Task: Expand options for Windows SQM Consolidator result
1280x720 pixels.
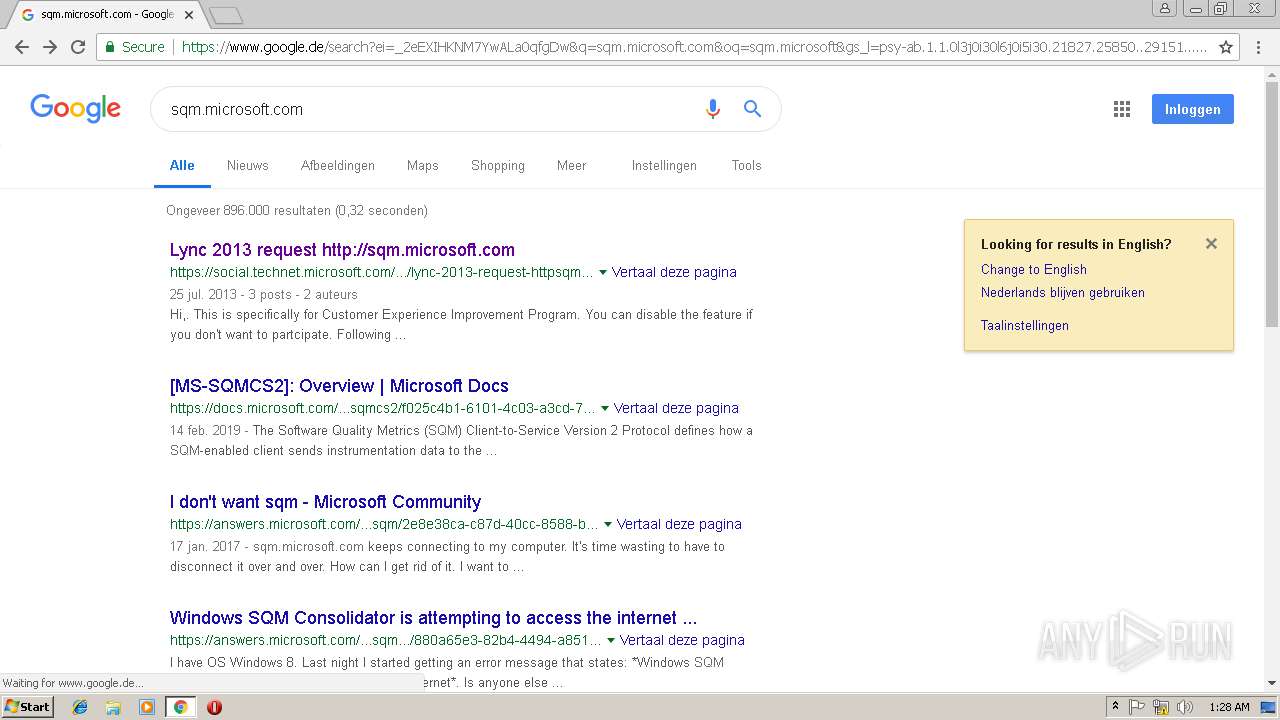Action: point(611,640)
